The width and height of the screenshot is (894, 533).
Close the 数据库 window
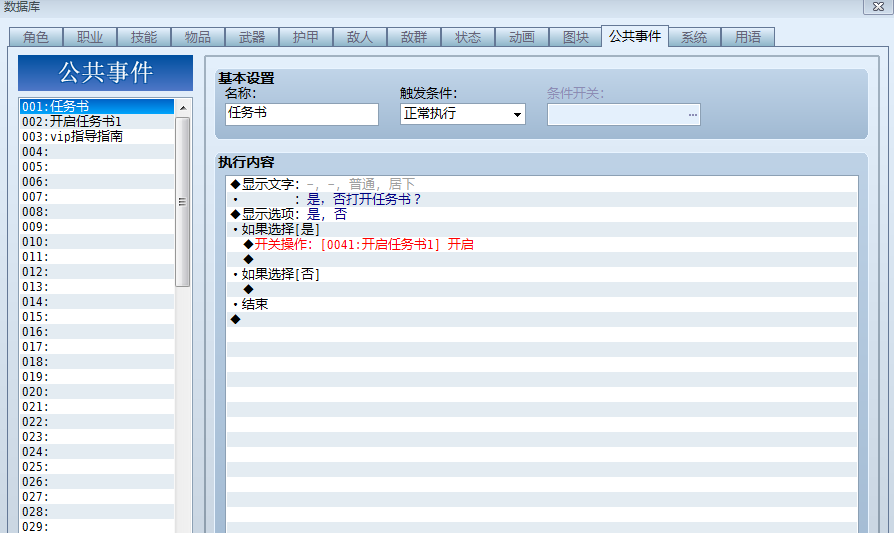click(878, 7)
